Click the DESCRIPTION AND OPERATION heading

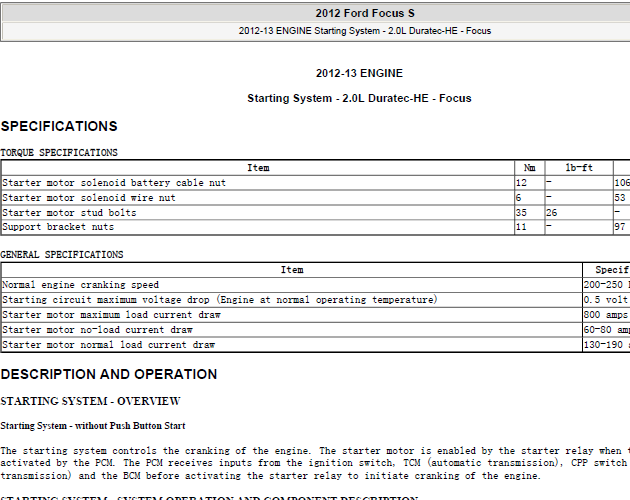(109, 375)
